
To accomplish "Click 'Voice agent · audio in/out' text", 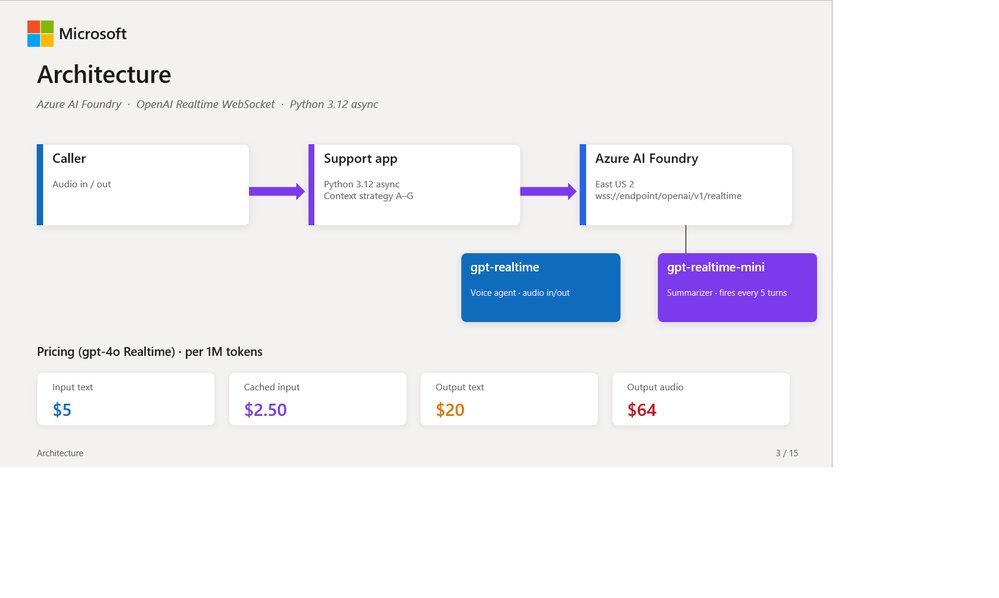I will (x=520, y=293).
